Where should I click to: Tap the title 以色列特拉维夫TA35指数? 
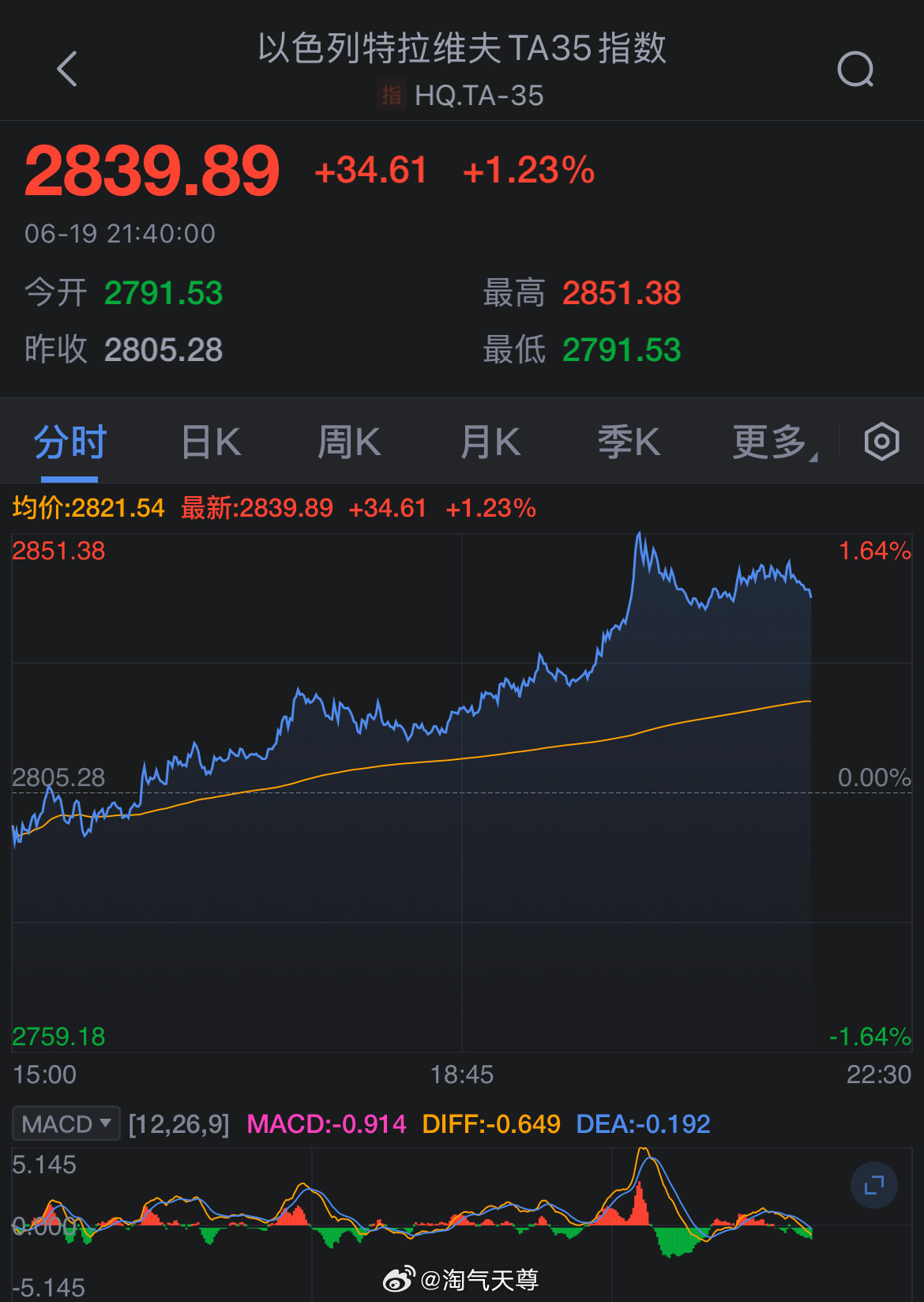tap(462, 48)
